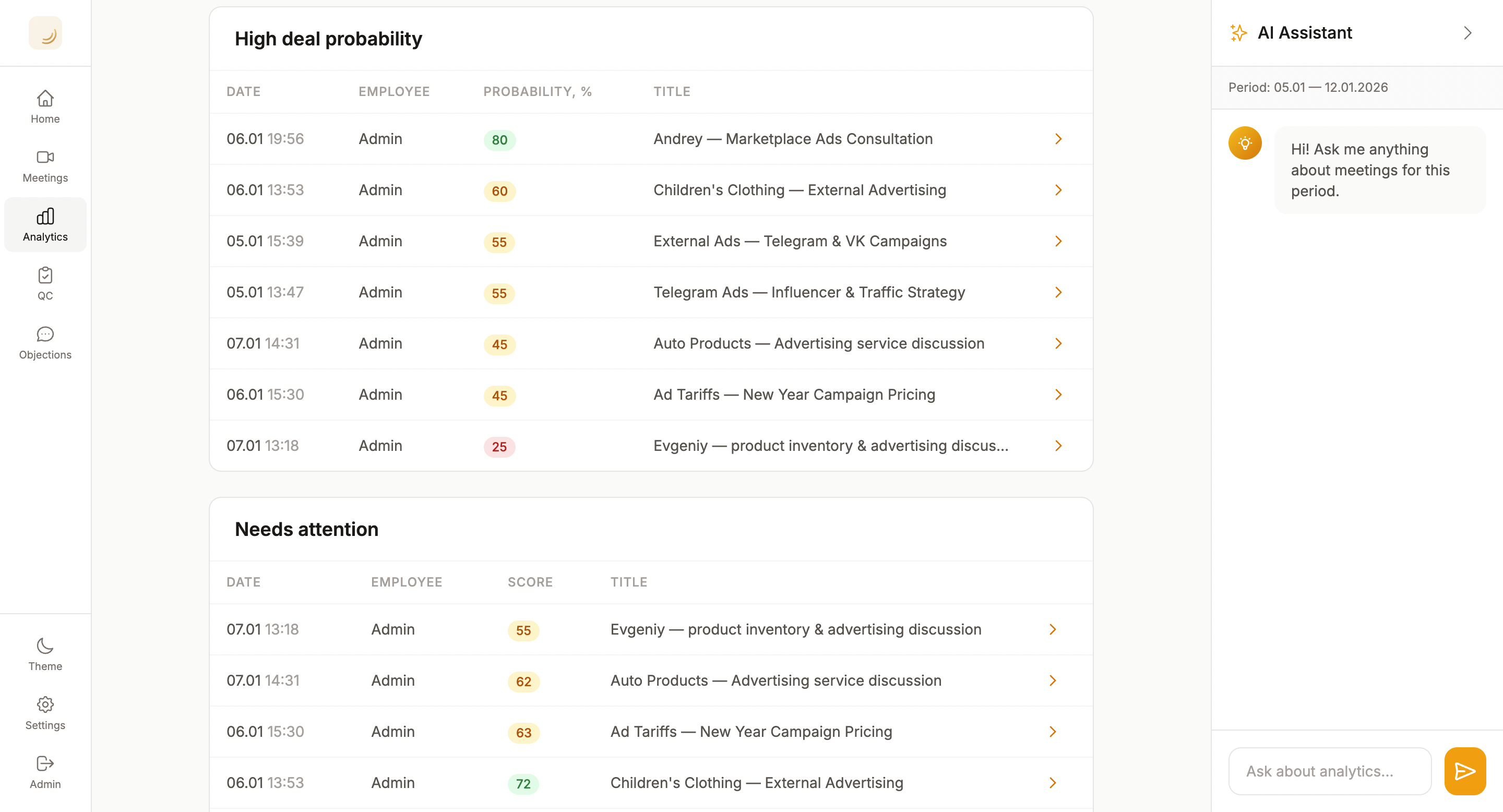
Task: Click the Ask about analytics input field
Action: click(x=1329, y=771)
